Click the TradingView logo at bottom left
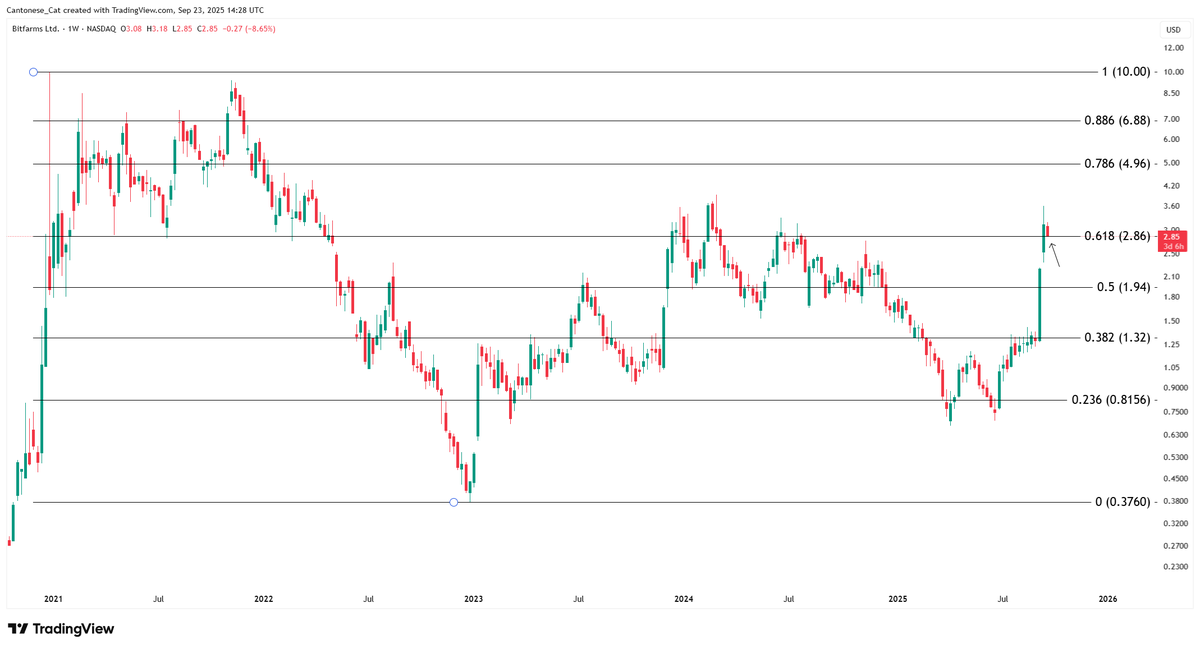This screenshot has width=1200, height=649. (61, 629)
